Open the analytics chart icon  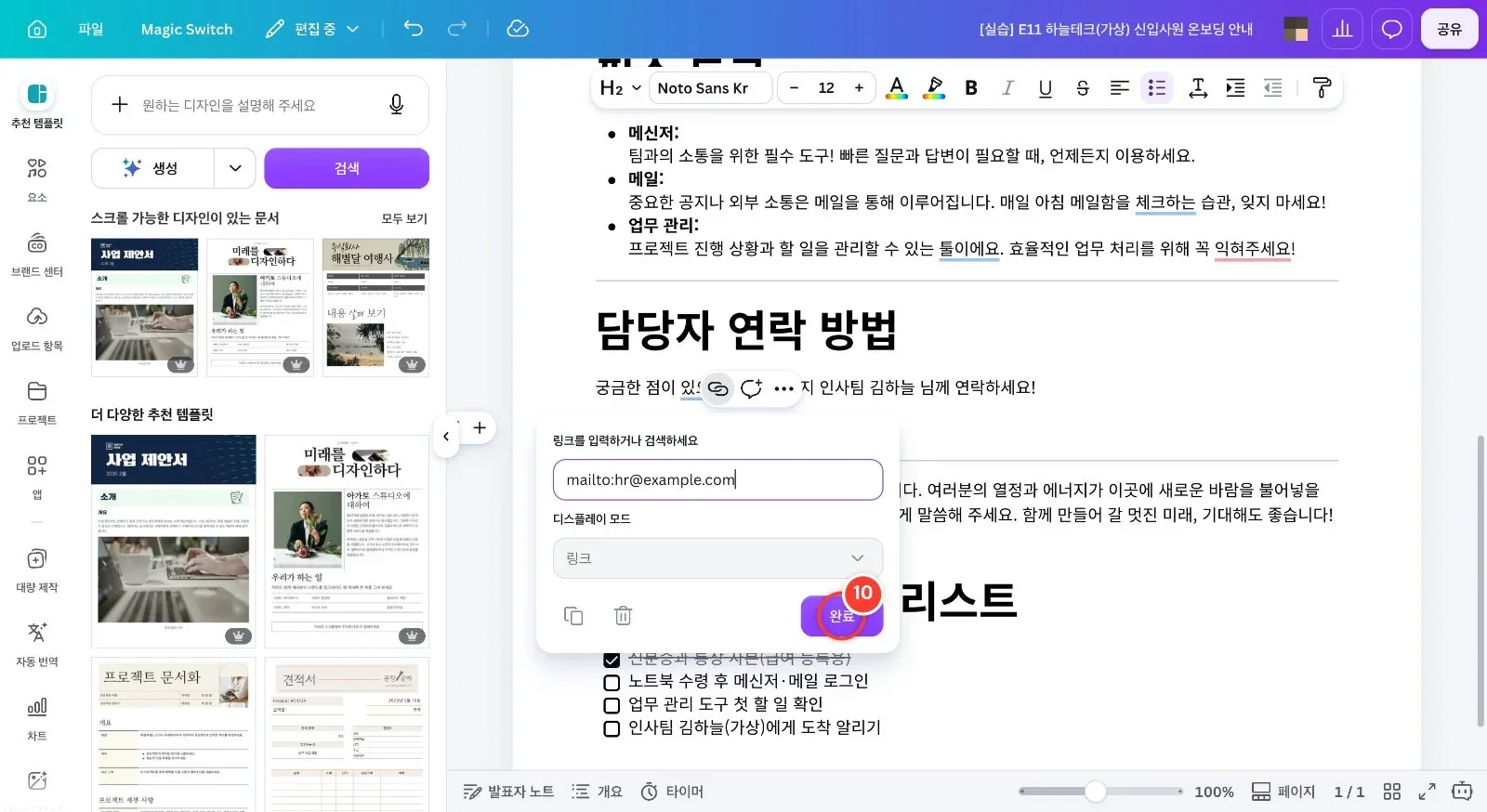pos(1342,29)
